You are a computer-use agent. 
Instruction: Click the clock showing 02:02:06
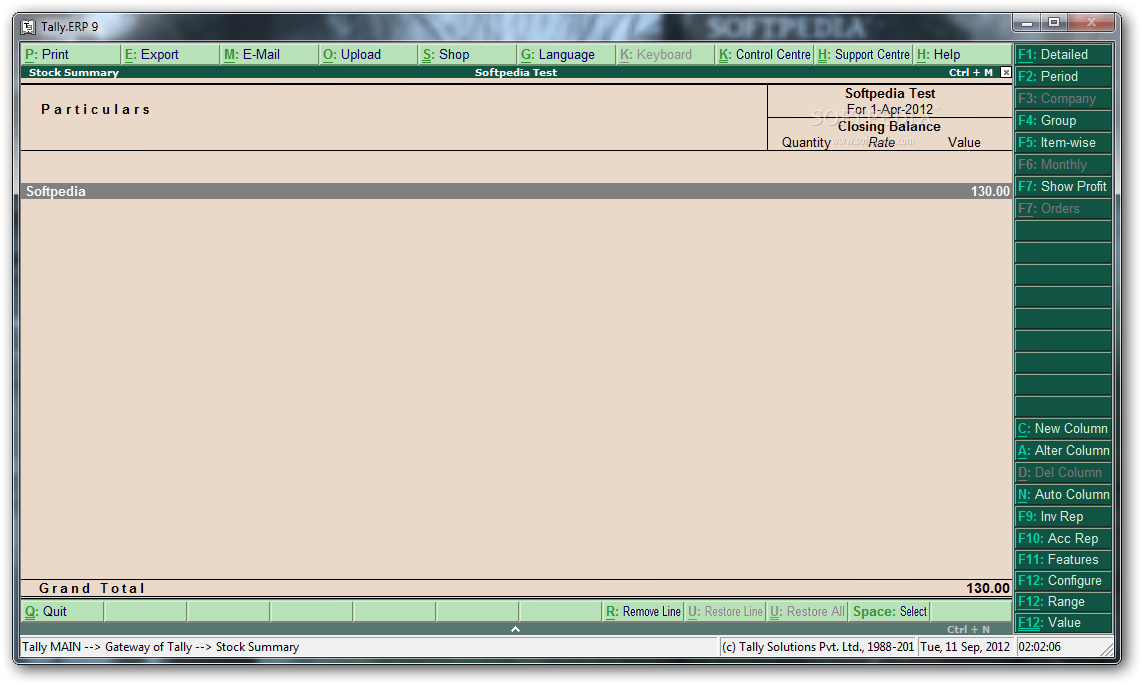click(x=1039, y=646)
